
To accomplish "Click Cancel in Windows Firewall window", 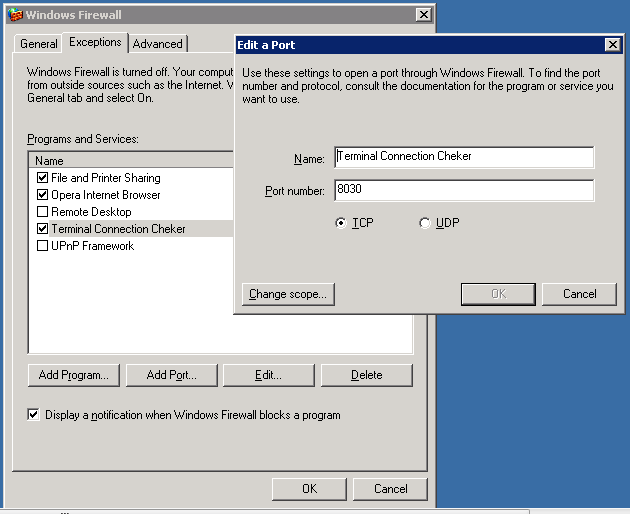I will (x=390, y=489).
